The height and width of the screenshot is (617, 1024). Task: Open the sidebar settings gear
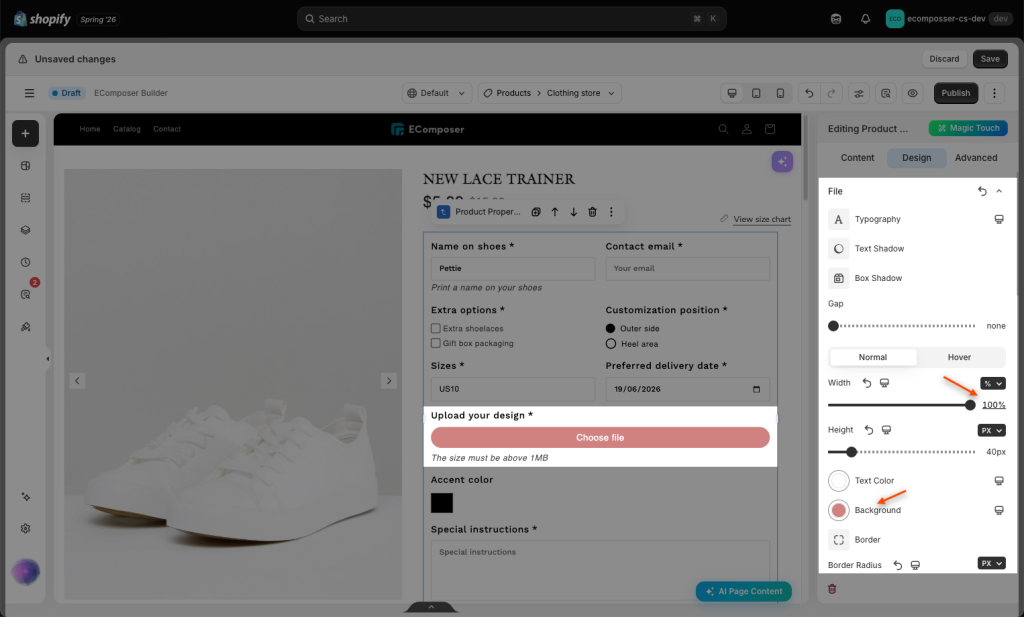(x=25, y=528)
